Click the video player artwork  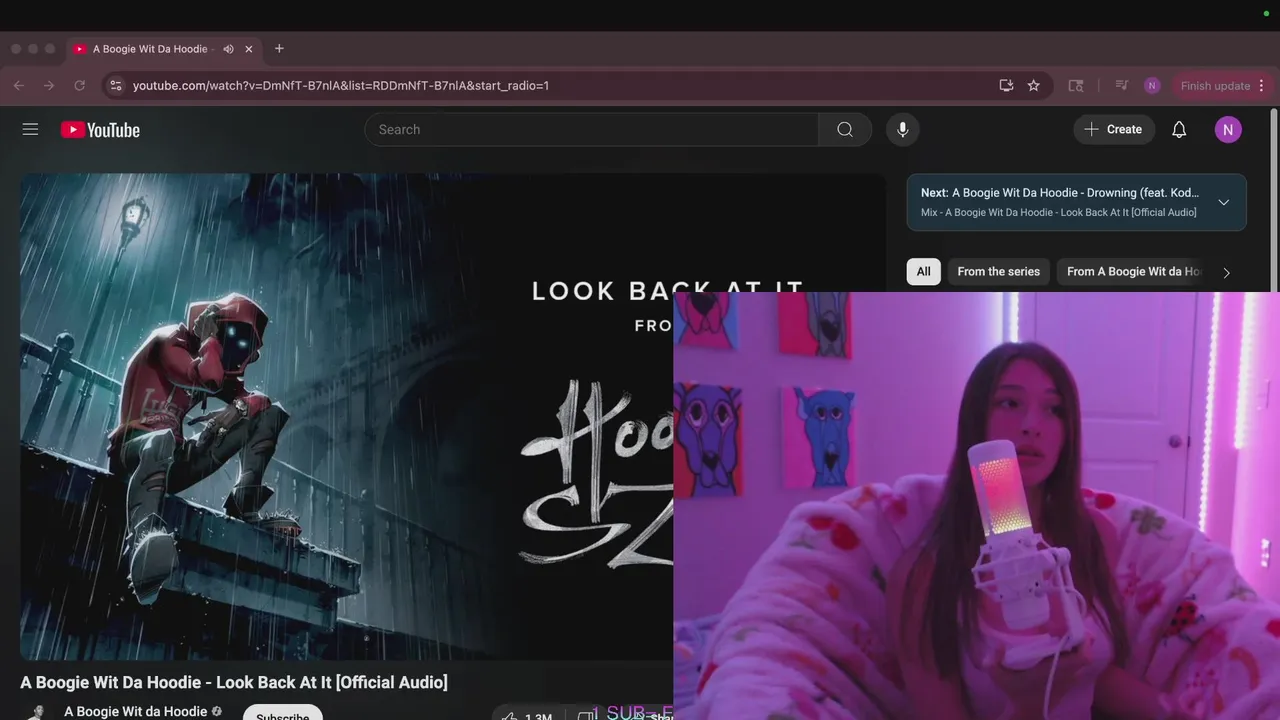click(x=347, y=417)
